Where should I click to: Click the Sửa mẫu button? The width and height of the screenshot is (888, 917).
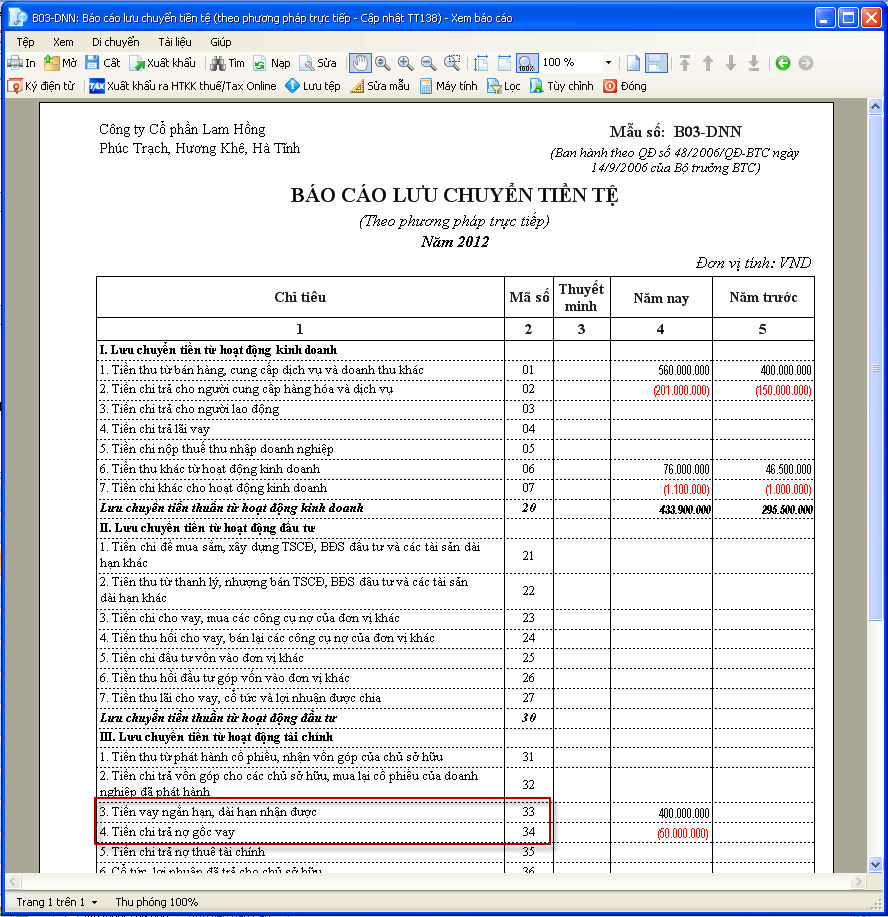[x=380, y=86]
